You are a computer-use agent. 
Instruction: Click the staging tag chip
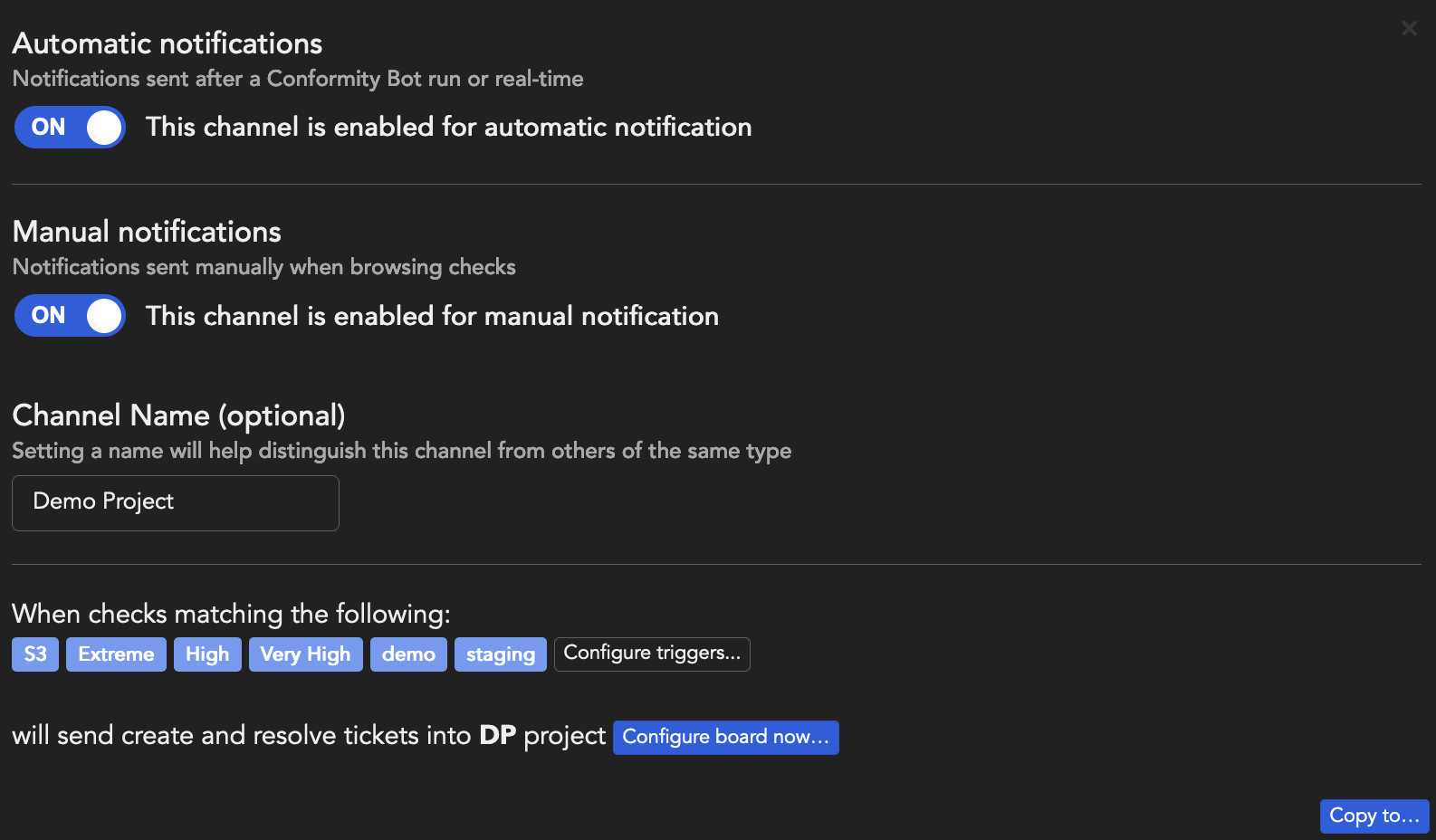(501, 654)
